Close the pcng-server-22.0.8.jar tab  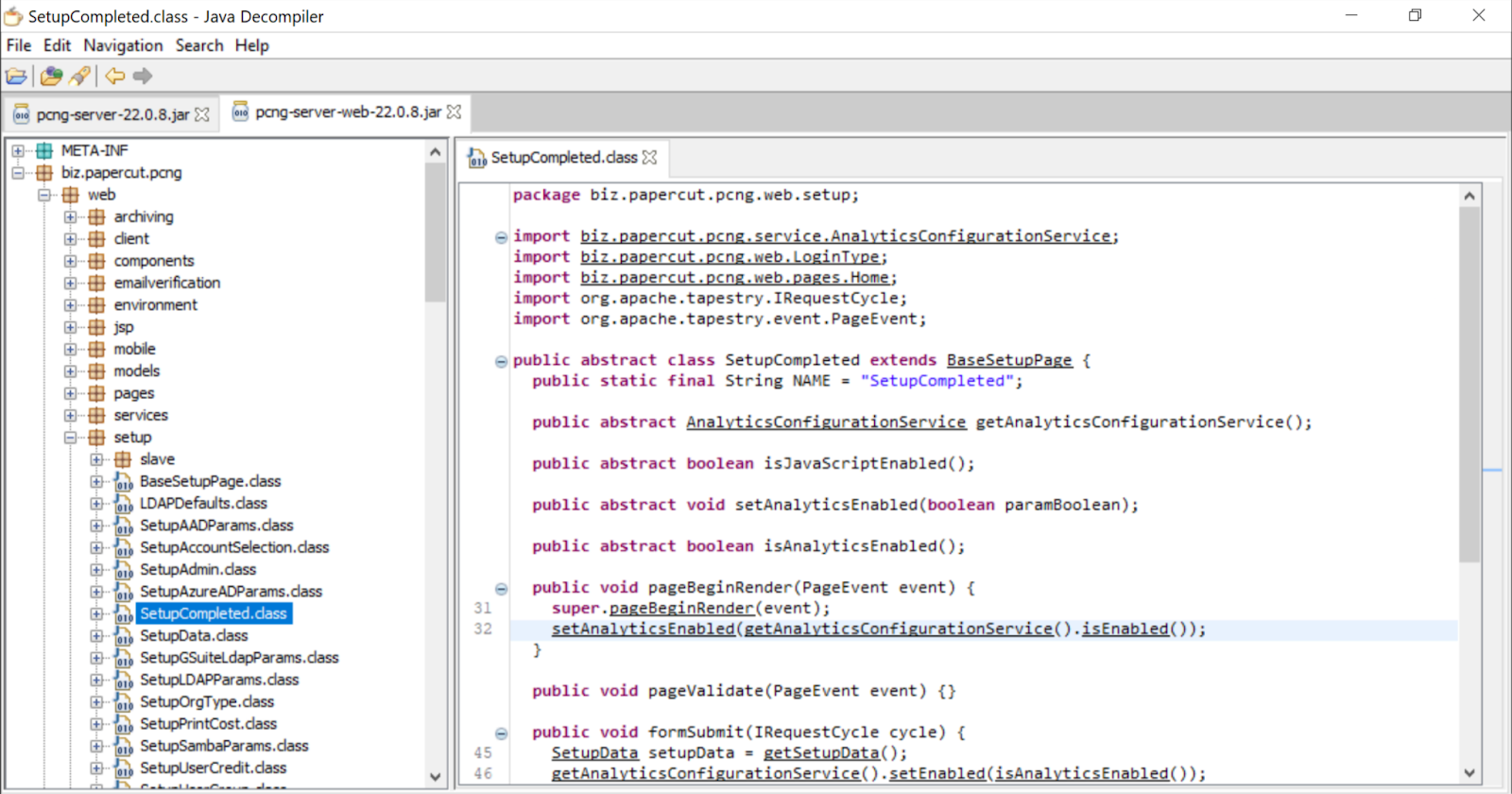pyautogui.click(x=202, y=114)
